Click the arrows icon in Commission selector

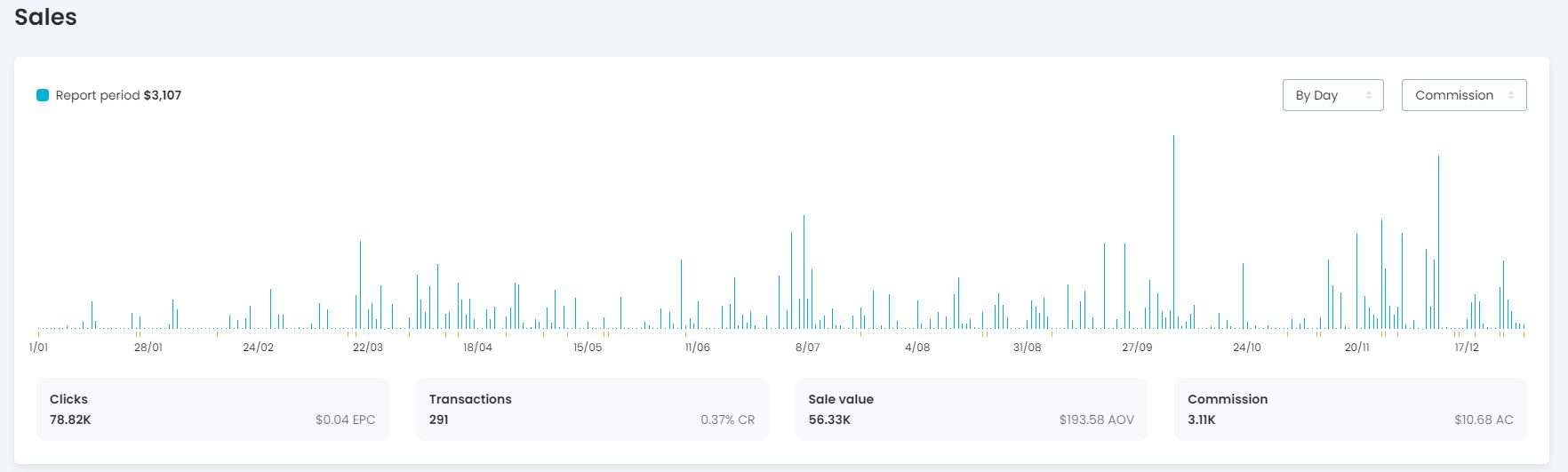tap(1511, 95)
